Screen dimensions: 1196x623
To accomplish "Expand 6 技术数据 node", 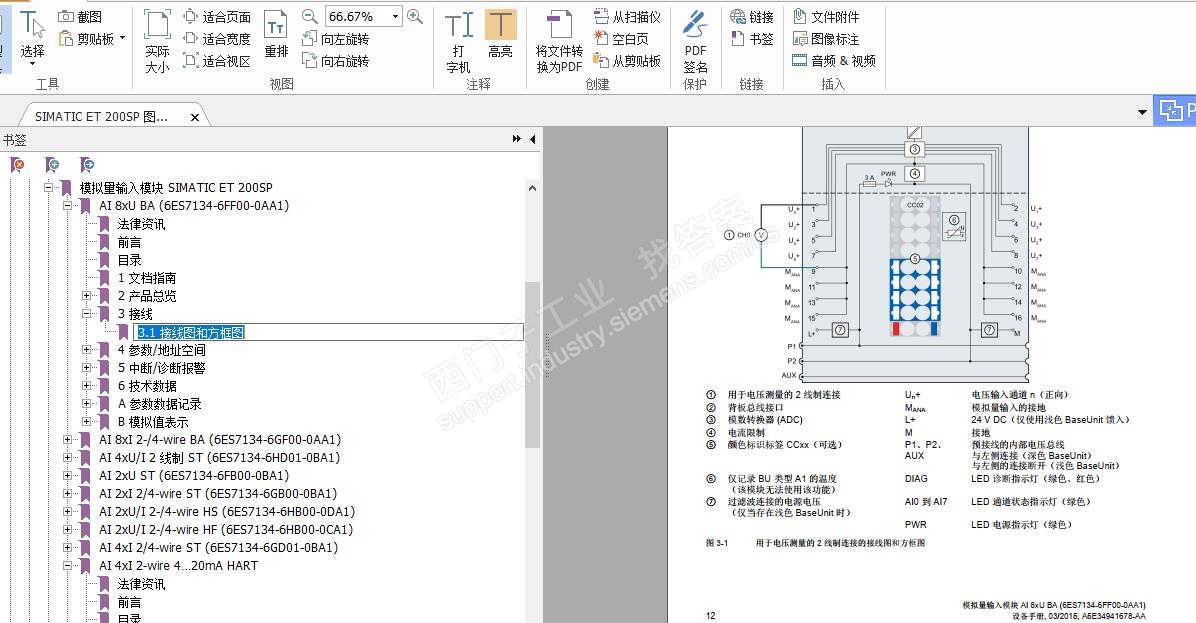I will click(x=86, y=385).
